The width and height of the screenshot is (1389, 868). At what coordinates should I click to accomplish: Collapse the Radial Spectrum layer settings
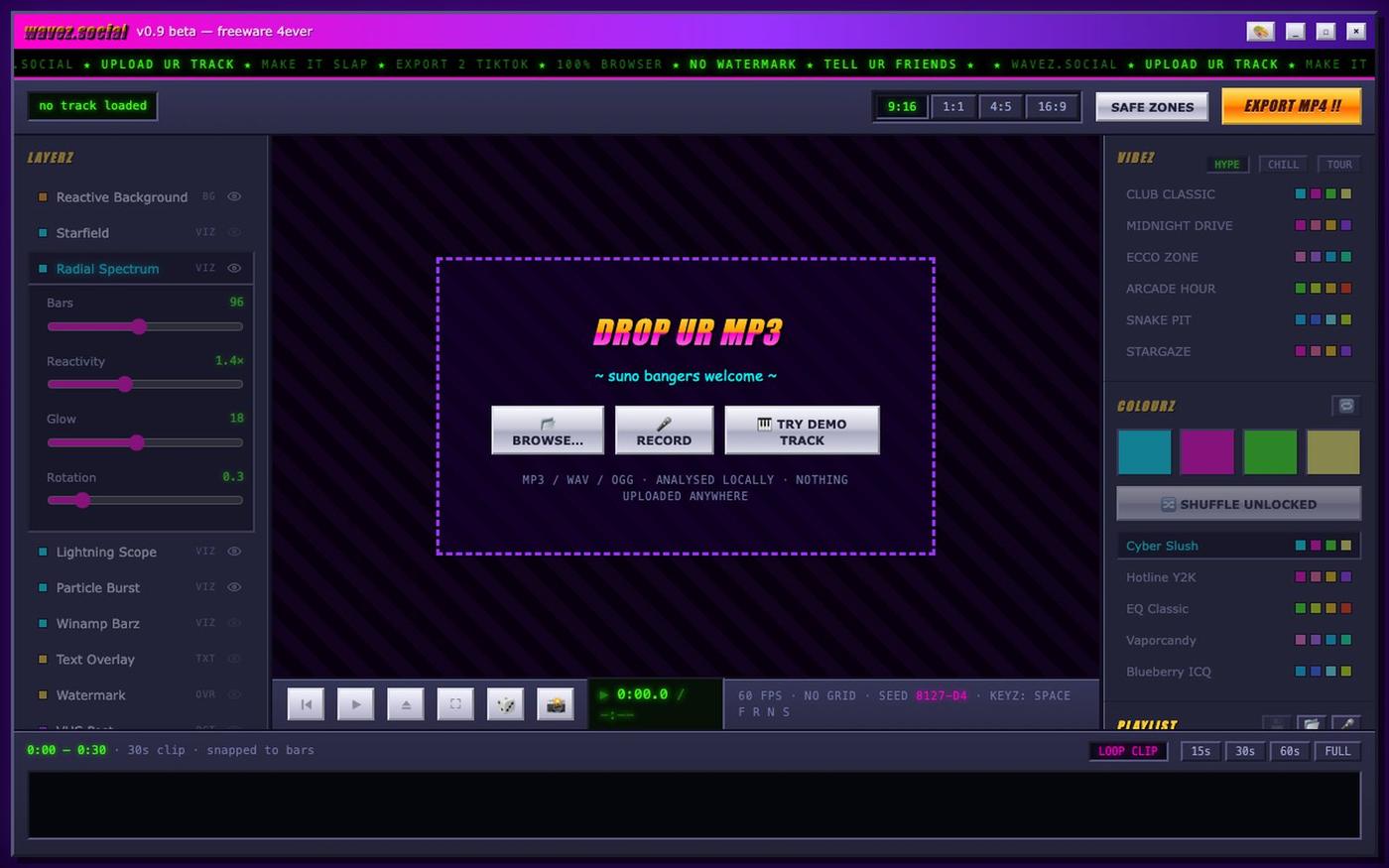141,269
